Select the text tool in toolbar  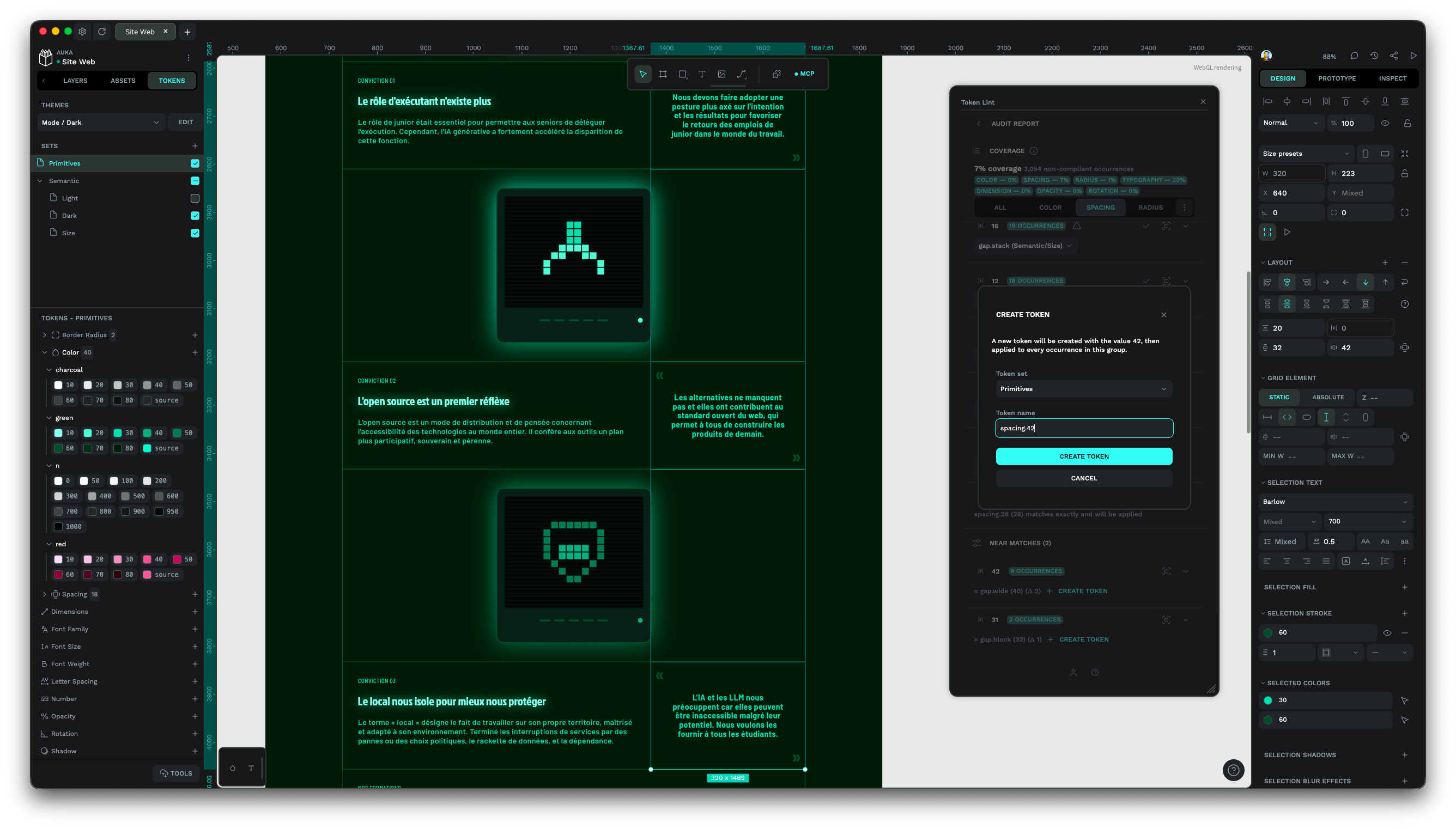coord(702,74)
